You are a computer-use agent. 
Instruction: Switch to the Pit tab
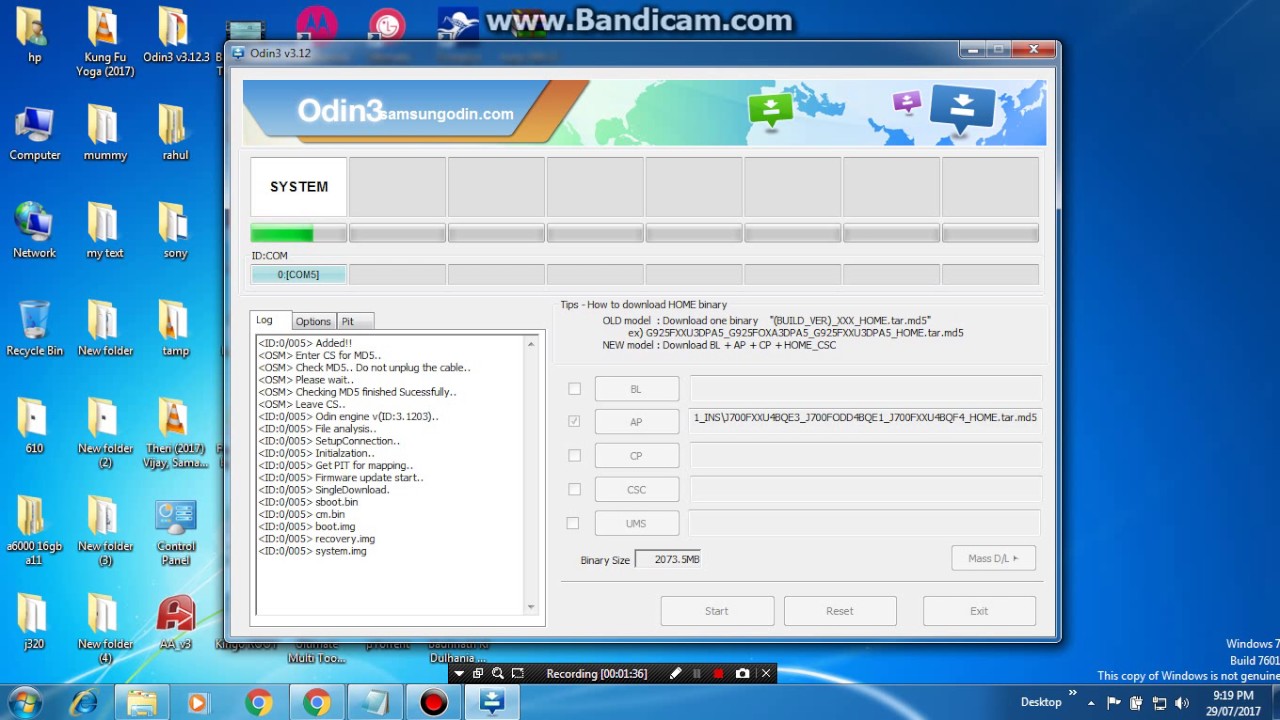click(x=355, y=321)
